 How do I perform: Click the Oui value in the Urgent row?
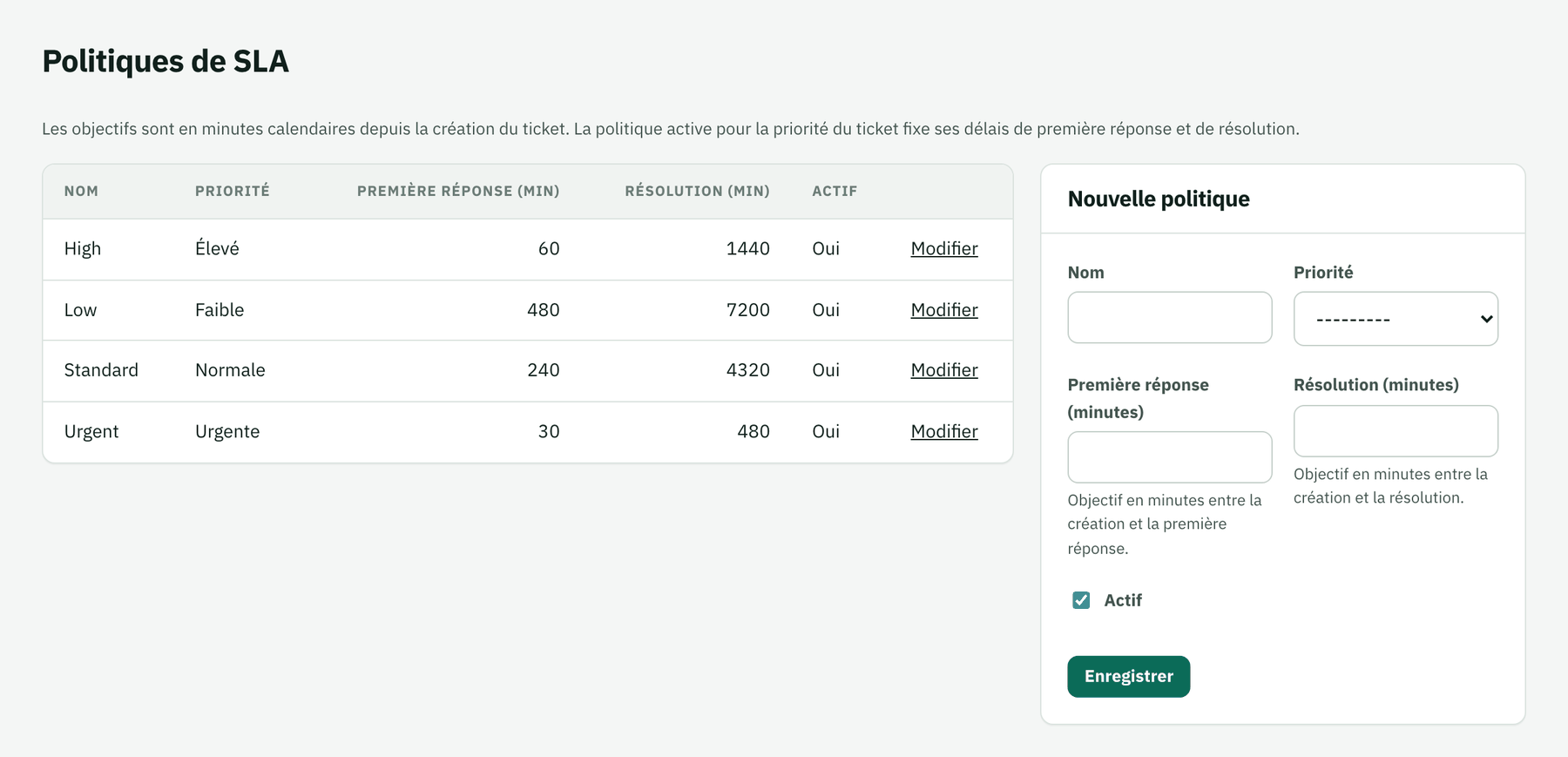[826, 431]
